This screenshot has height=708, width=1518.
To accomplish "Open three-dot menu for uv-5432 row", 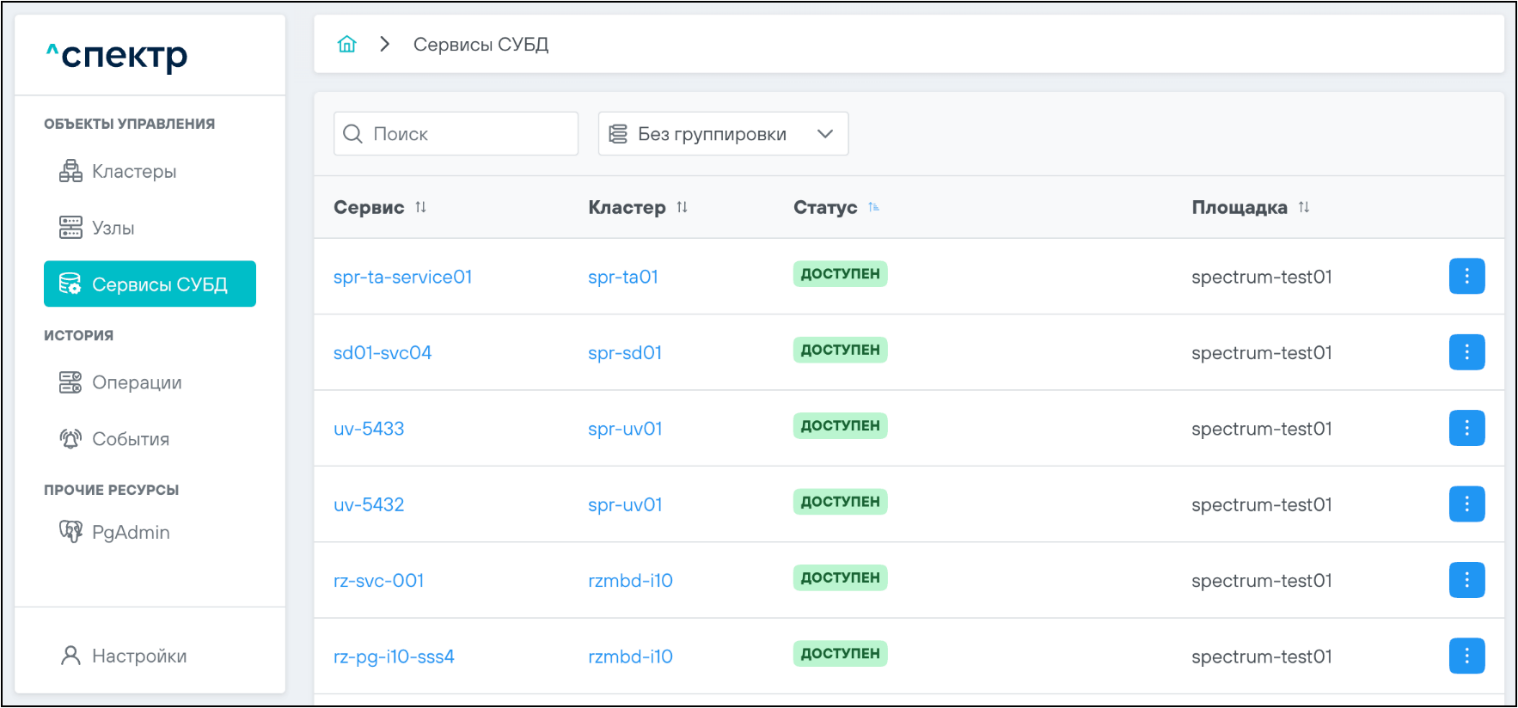I will pos(1466,505).
